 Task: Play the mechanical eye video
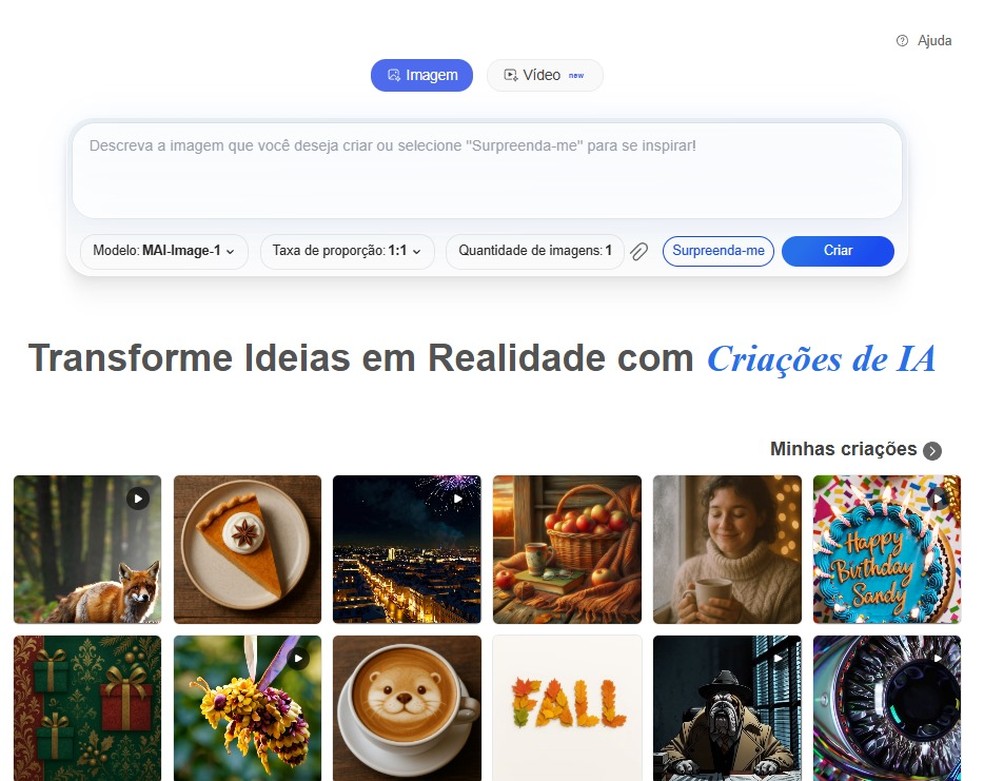click(x=938, y=659)
